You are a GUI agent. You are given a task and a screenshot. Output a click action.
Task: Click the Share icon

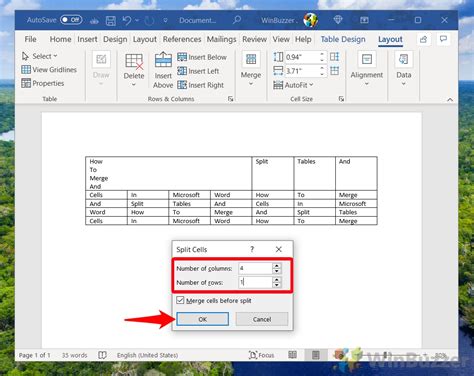pyautogui.click(x=423, y=39)
